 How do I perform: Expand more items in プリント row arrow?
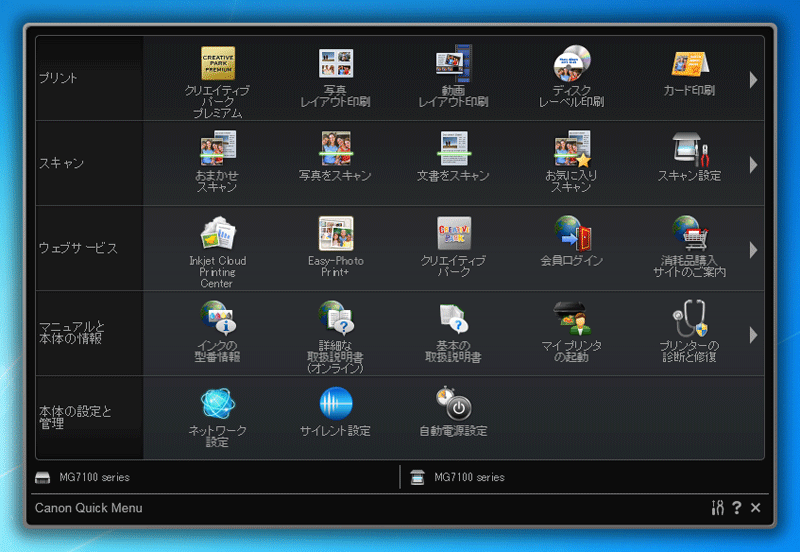point(754,80)
